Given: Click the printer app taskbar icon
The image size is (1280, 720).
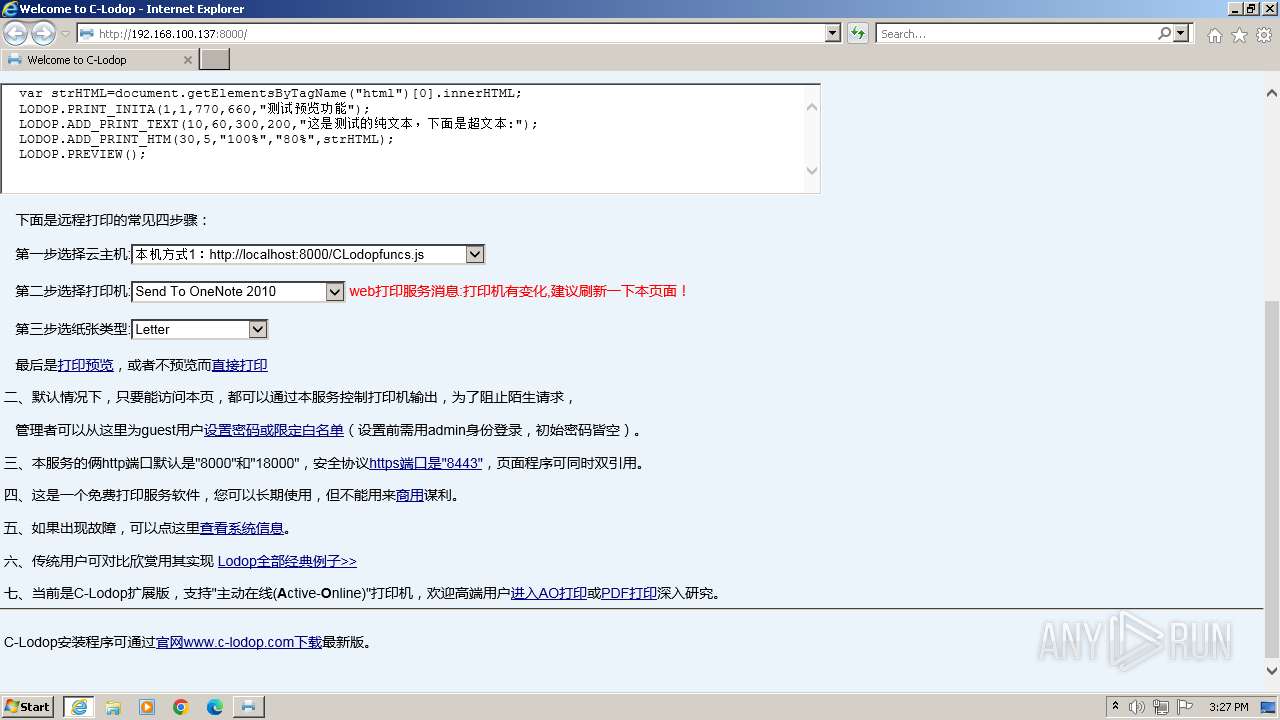Looking at the screenshot, I should tap(249, 707).
